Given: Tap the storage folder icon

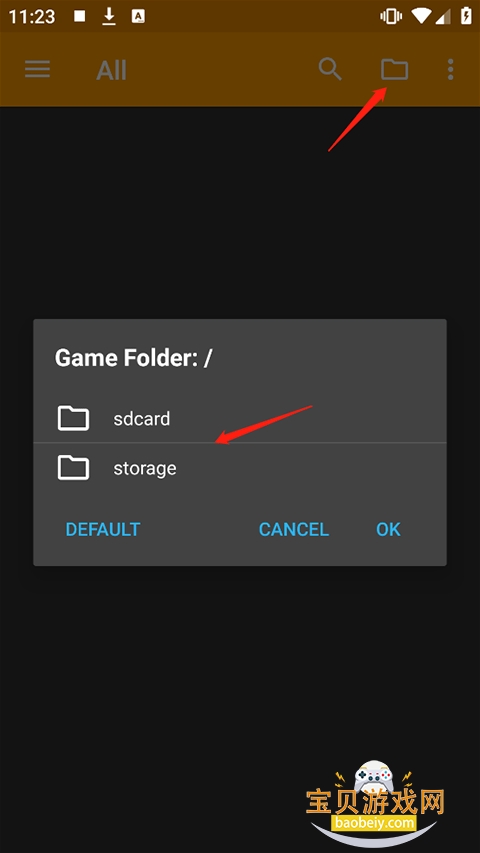Looking at the screenshot, I should 73,468.
